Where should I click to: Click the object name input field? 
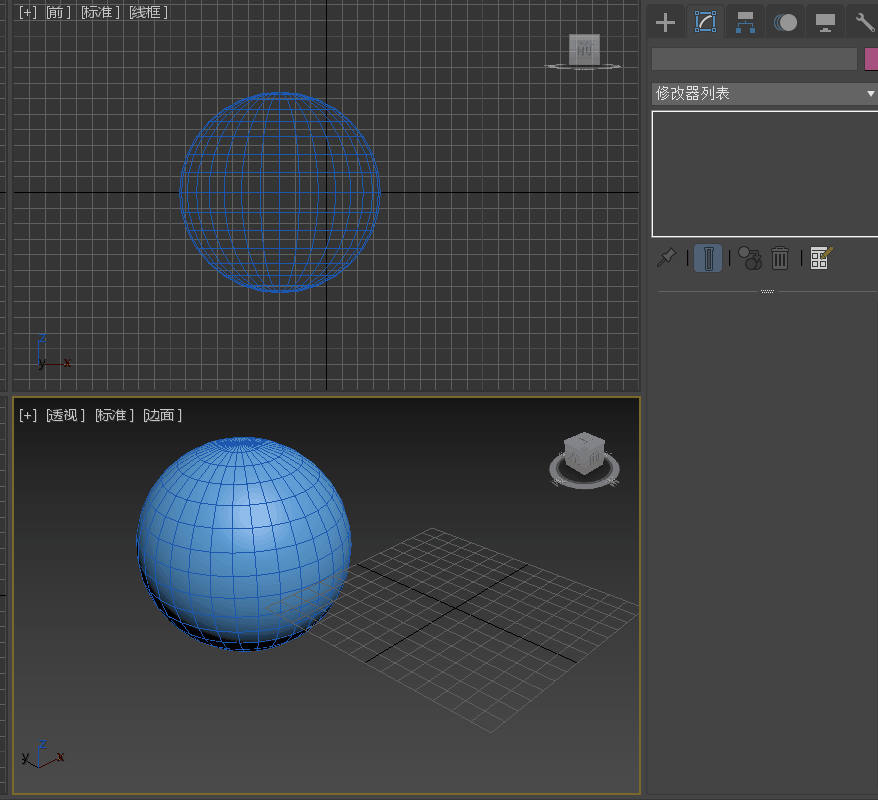(x=754, y=59)
